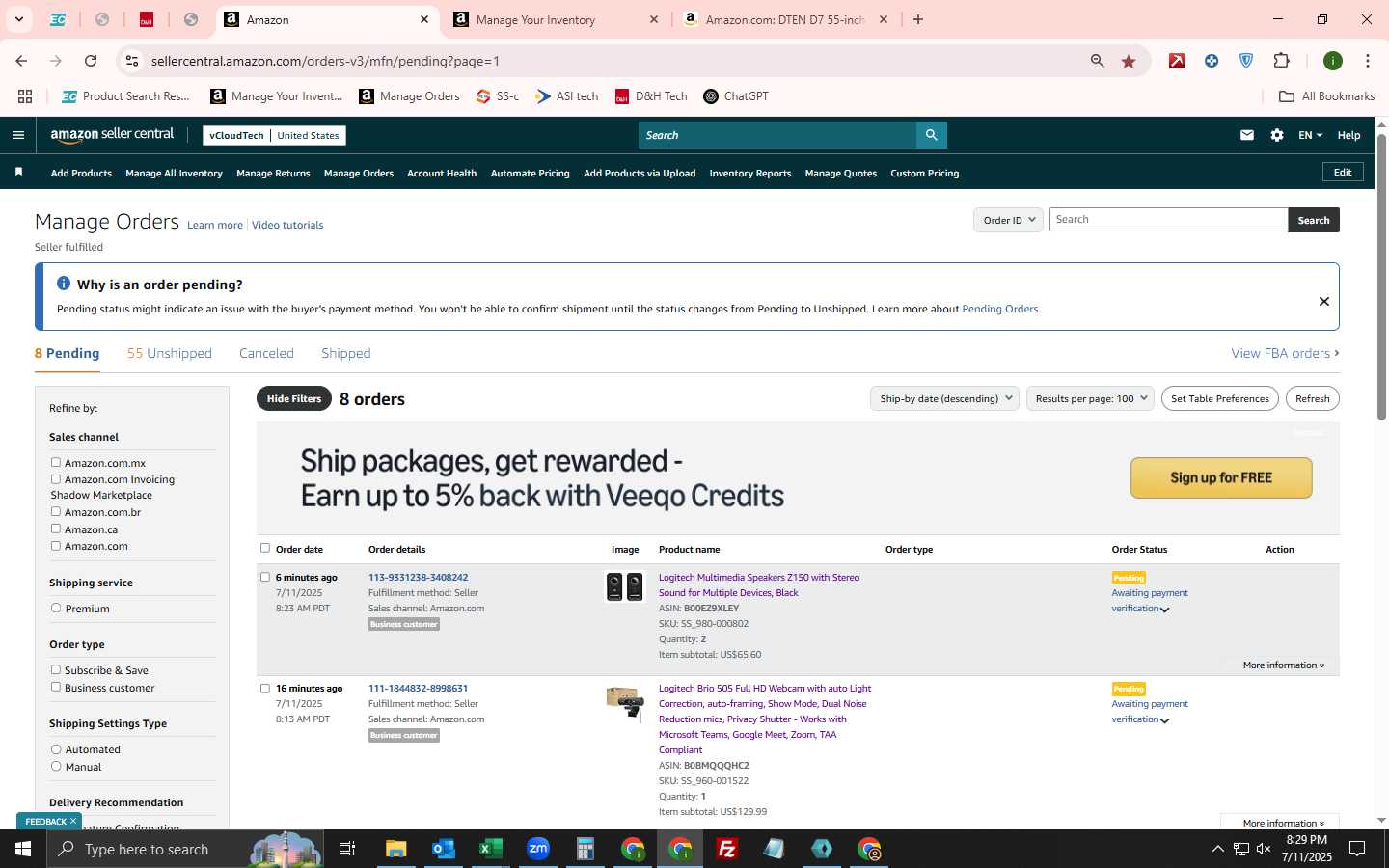The image size is (1389, 868).
Task: Select order 113-9331238-3408242 checkbox
Action: coord(265,577)
